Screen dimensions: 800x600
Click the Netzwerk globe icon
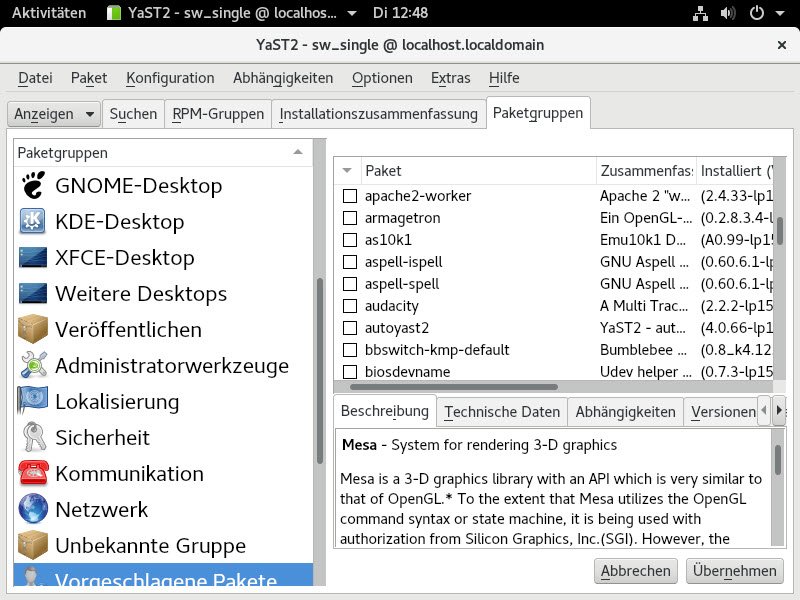tap(33, 509)
